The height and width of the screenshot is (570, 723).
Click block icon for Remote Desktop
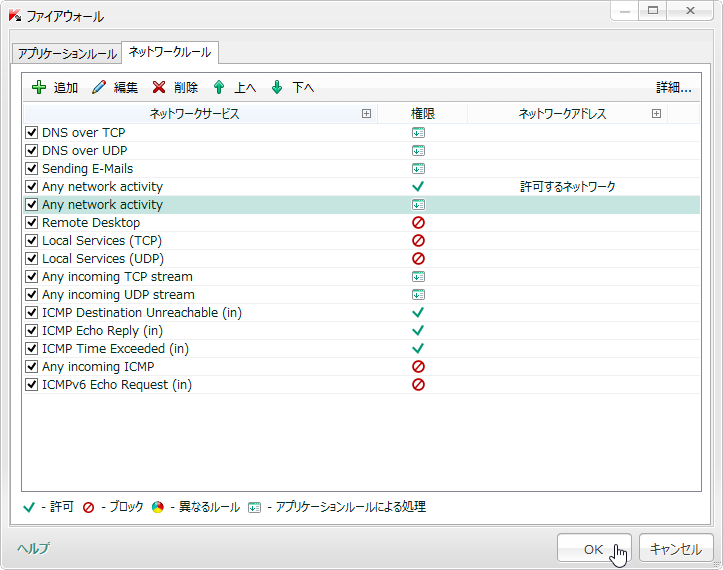tap(418, 223)
